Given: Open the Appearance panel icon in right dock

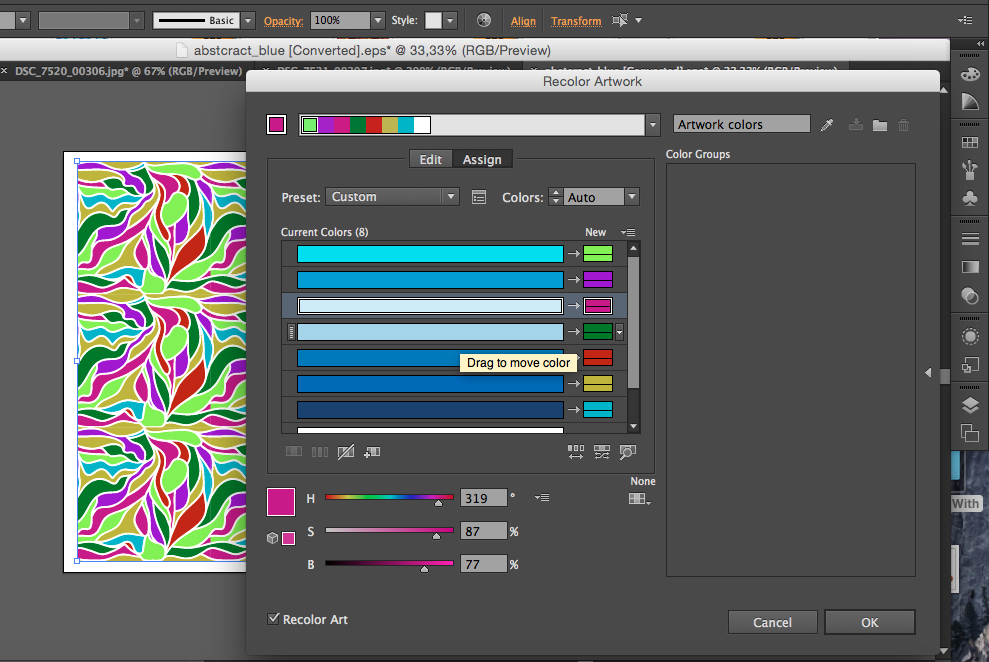Looking at the screenshot, I should (x=970, y=337).
